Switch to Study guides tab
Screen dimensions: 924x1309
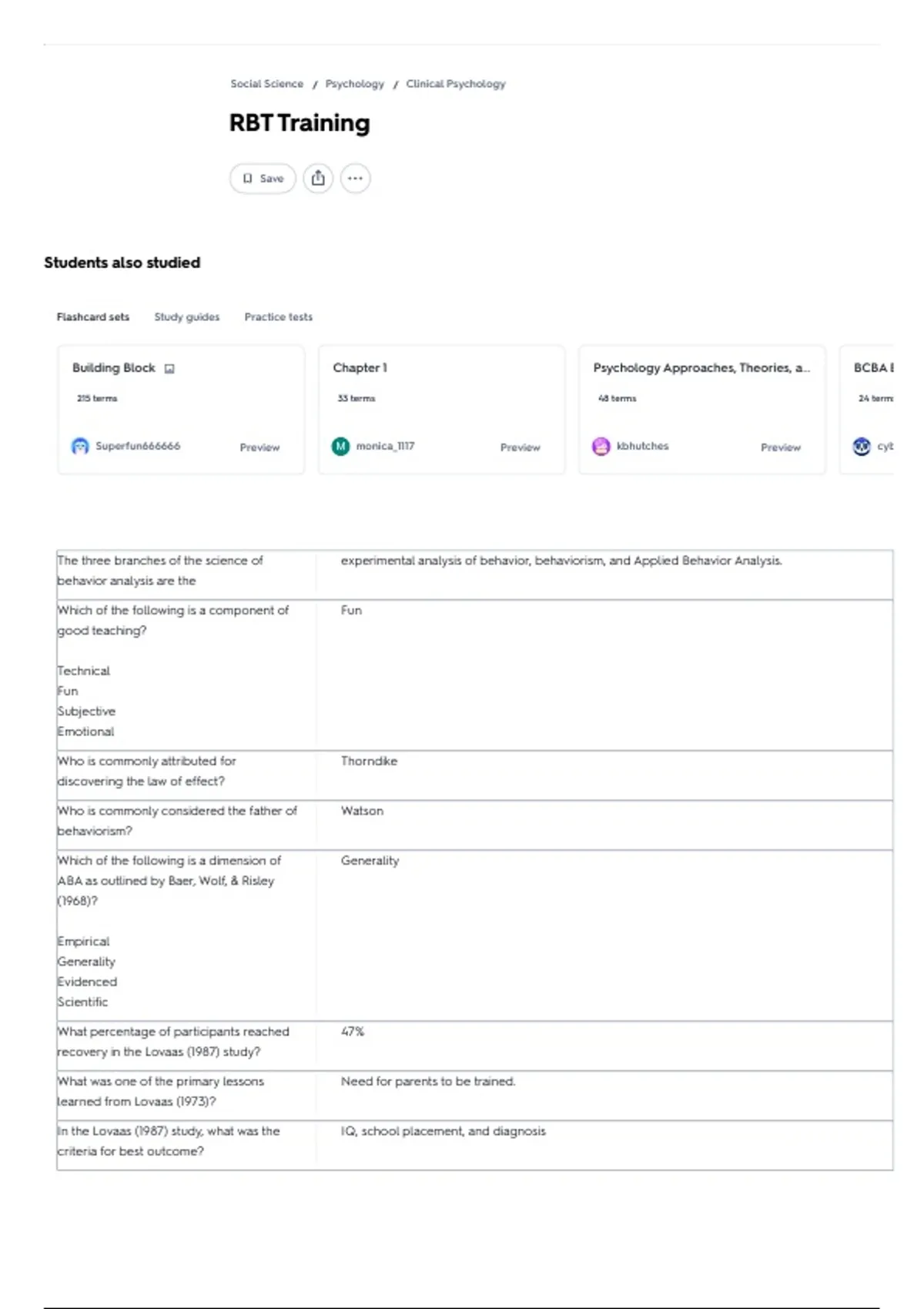click(x=187, y=316)
